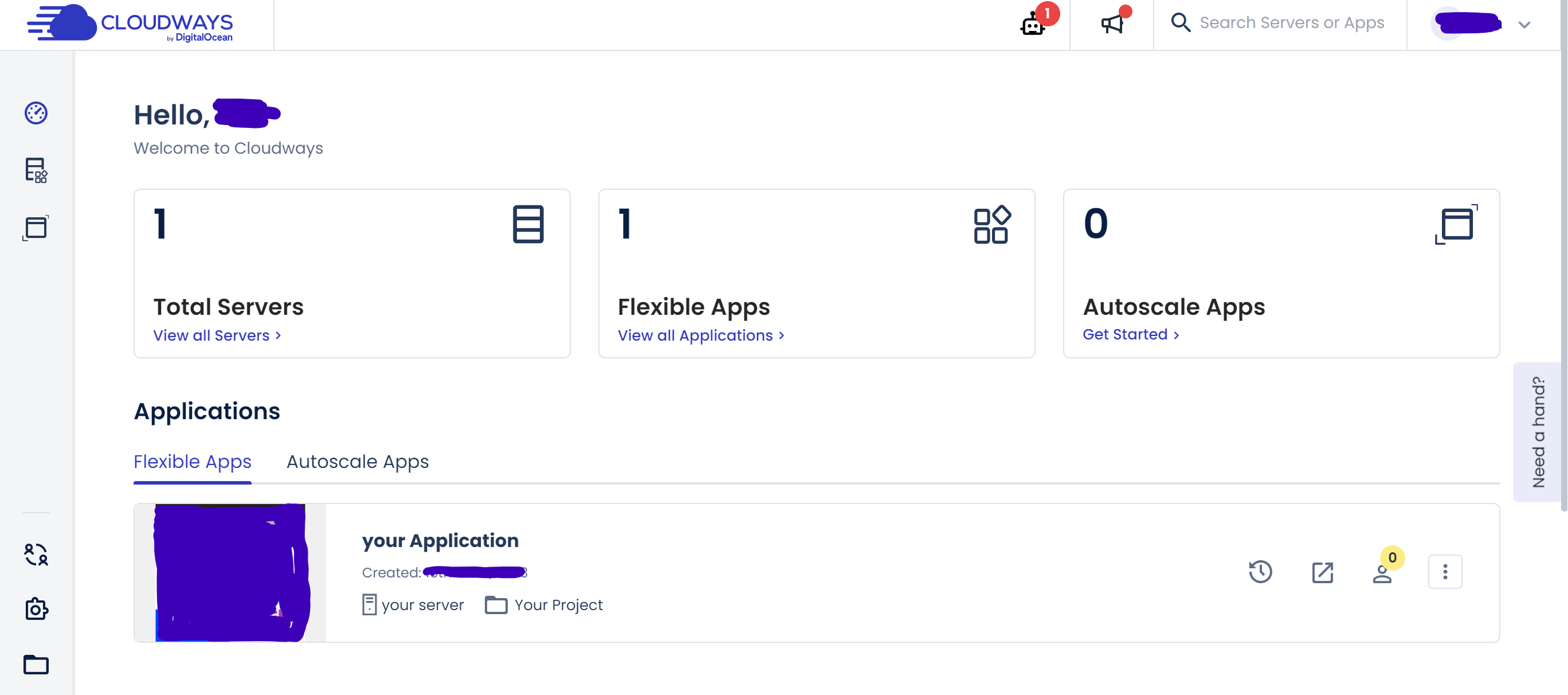
Task: Click the Applications section heading
Action: point(207,411)
